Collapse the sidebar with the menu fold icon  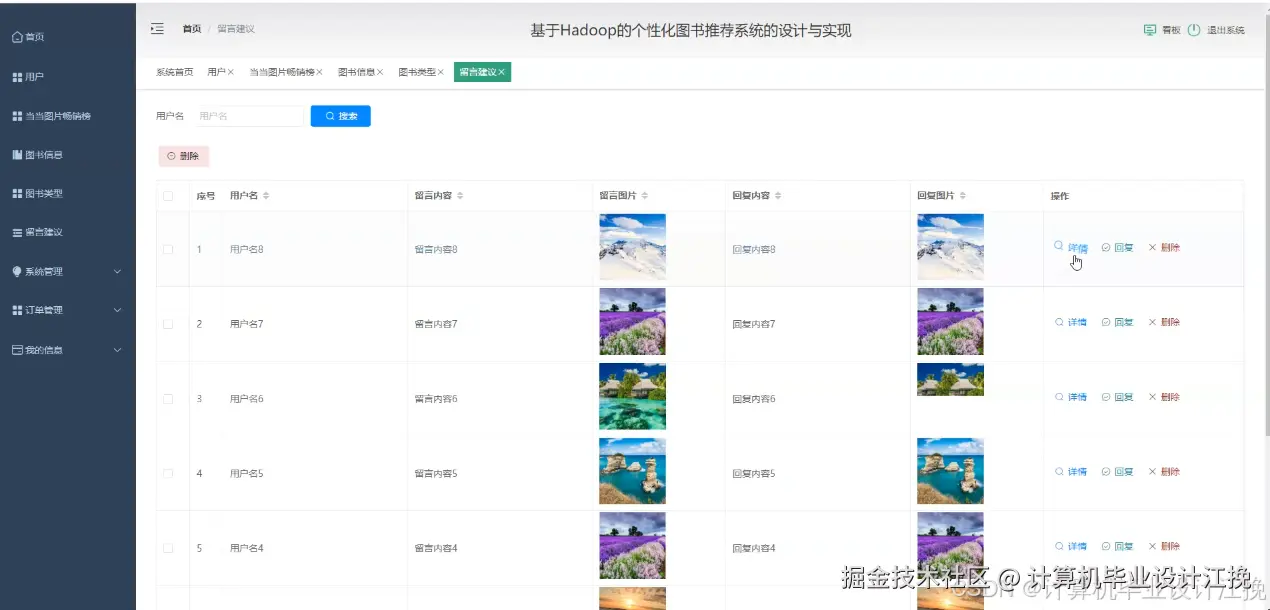pos(157,29)
